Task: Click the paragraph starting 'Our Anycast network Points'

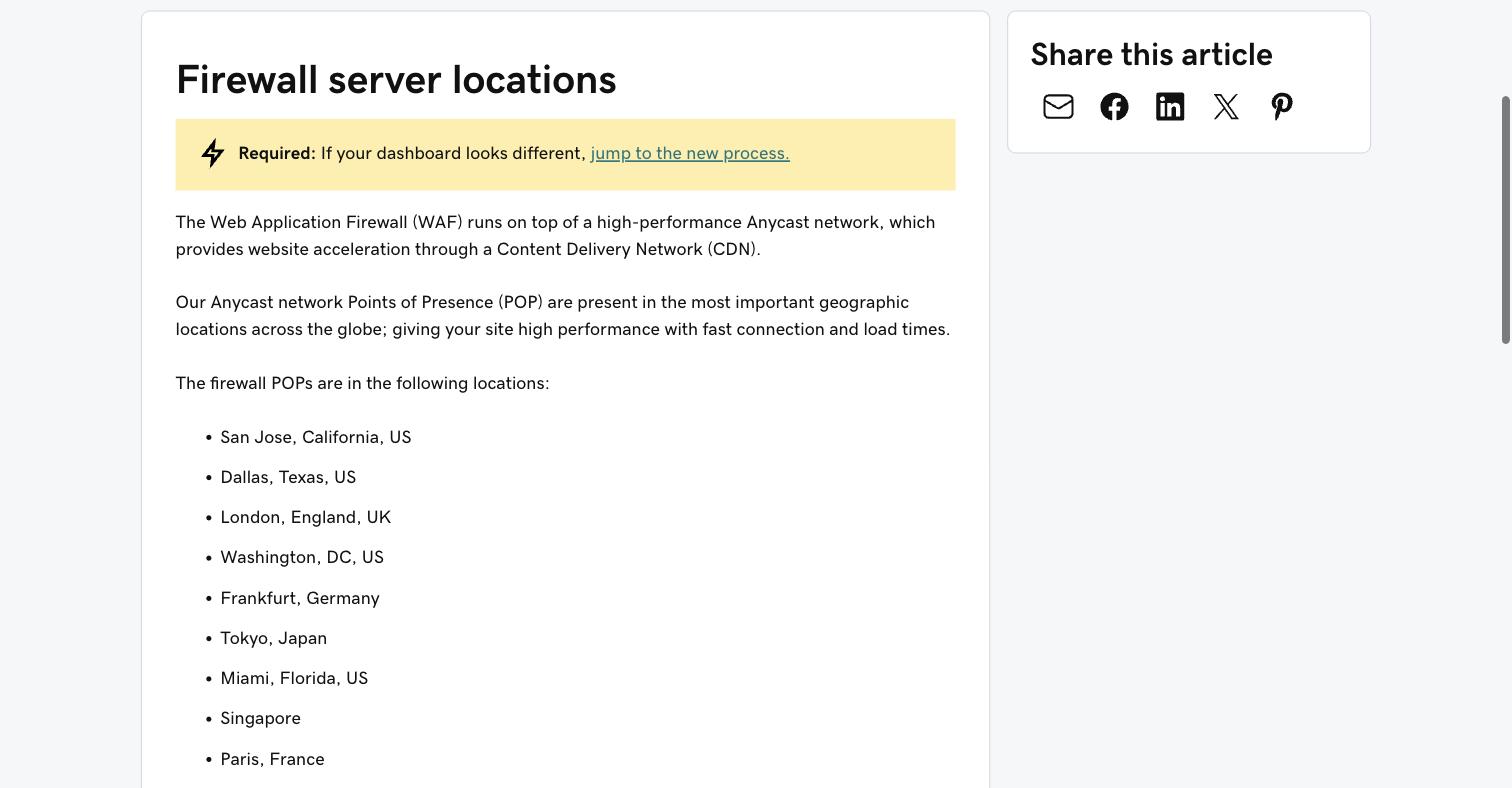Action: (563, 316)
